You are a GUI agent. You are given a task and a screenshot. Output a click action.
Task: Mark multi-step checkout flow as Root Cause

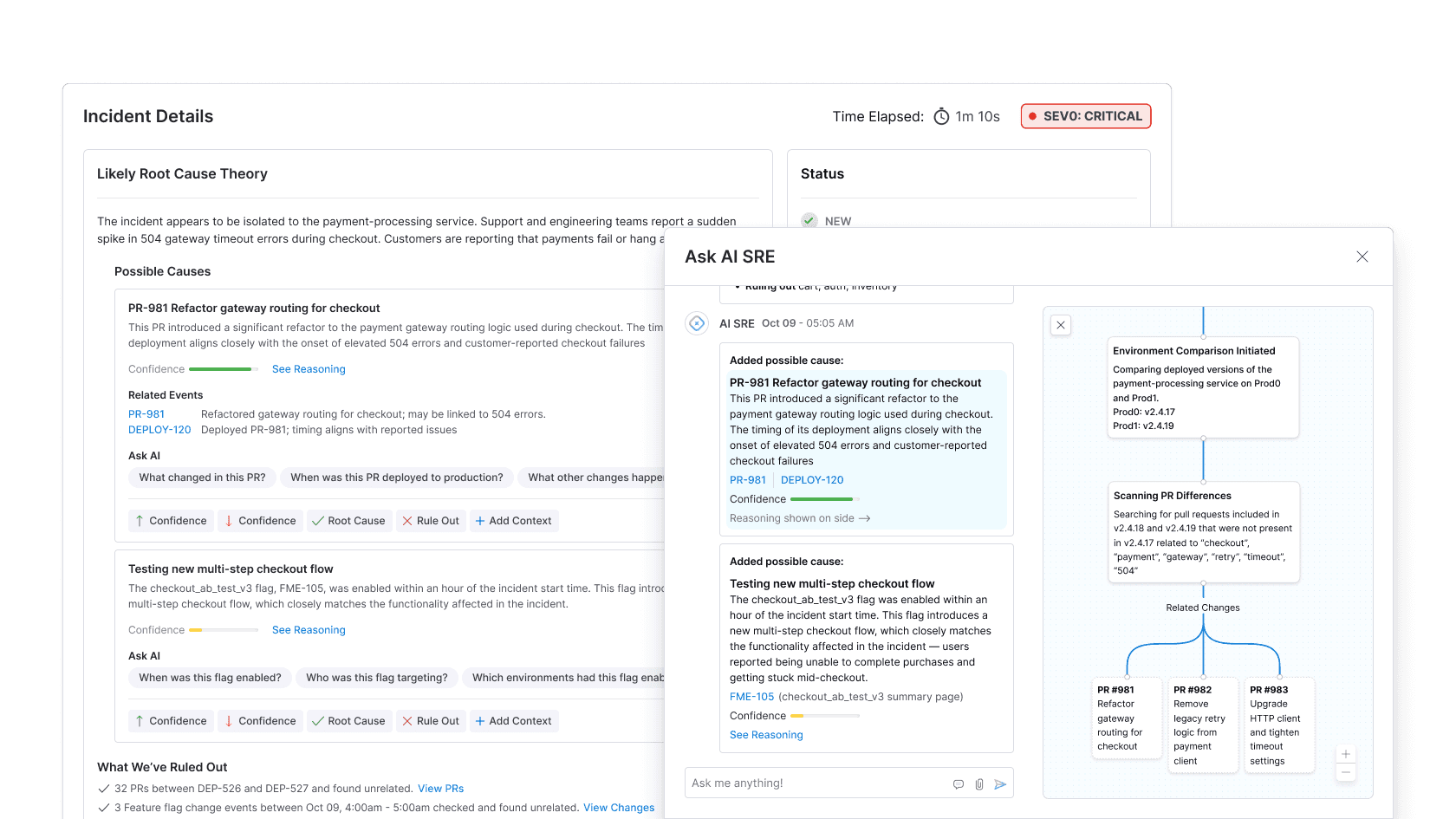[x=348, y=721]
